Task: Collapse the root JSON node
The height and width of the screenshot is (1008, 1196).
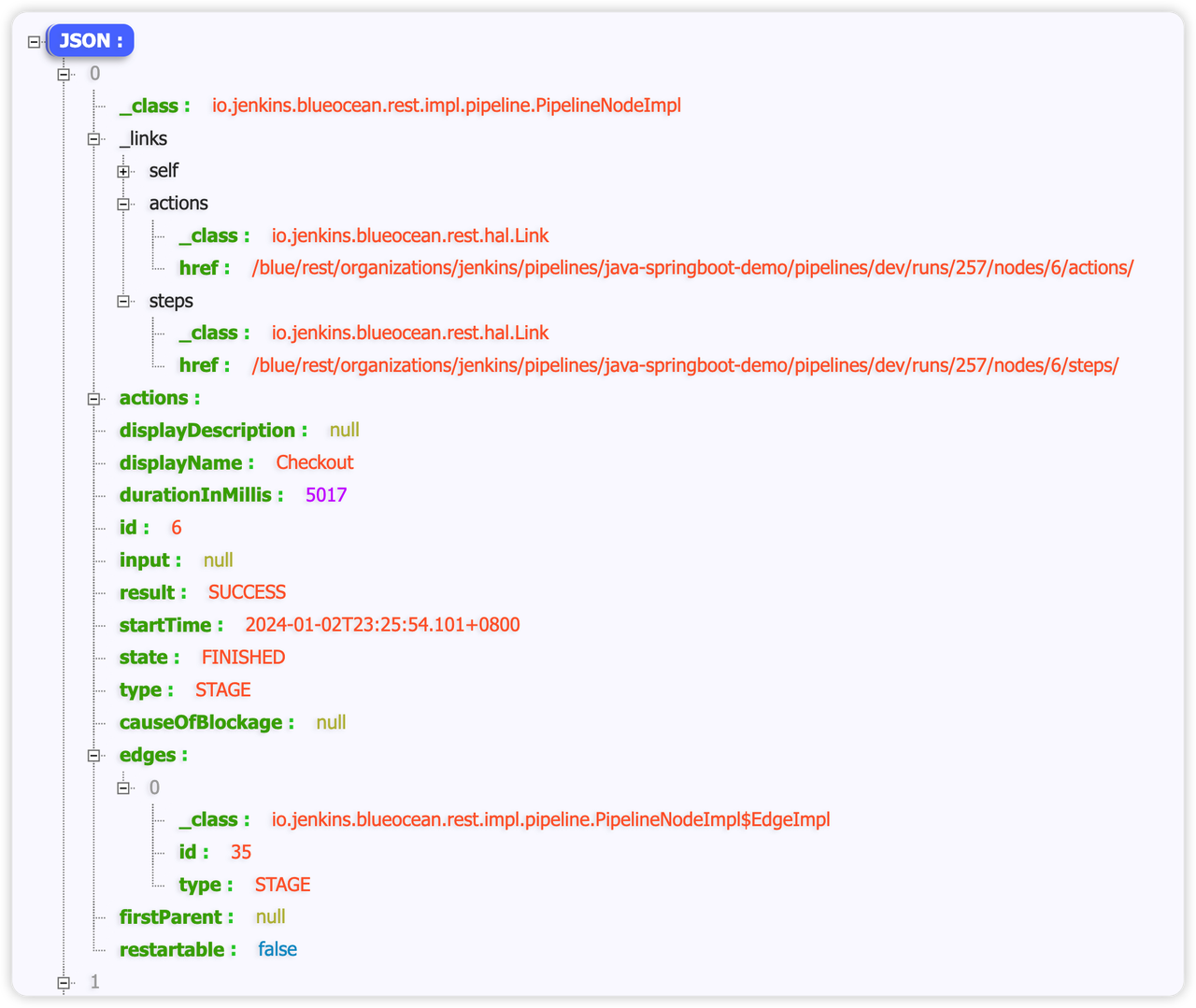Action: [x=35, y=41]
